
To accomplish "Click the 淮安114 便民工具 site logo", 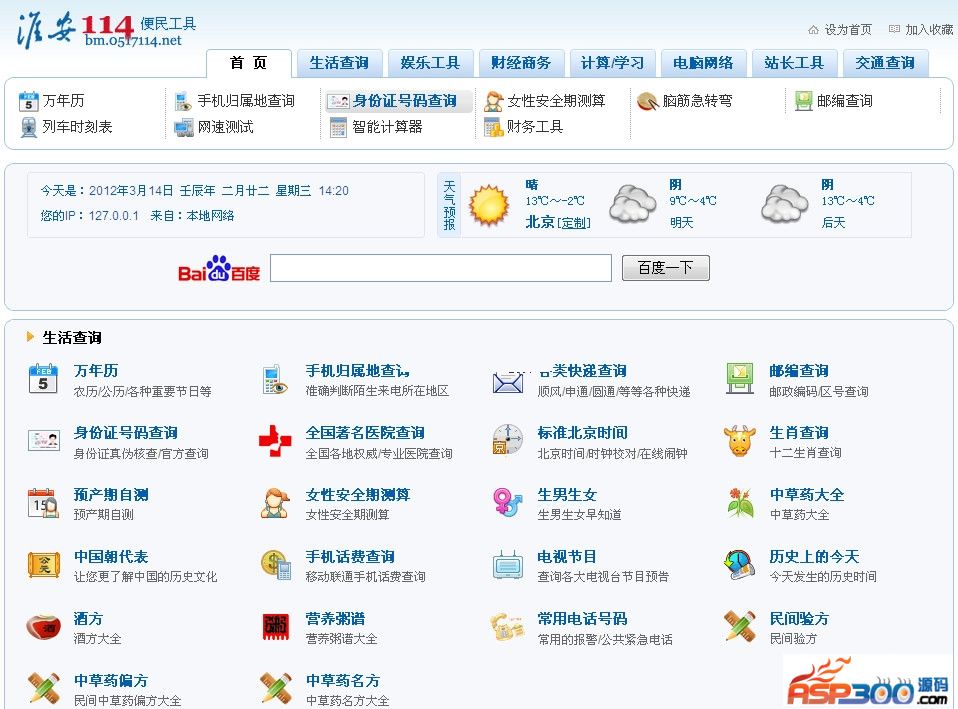I will (106, 29).
